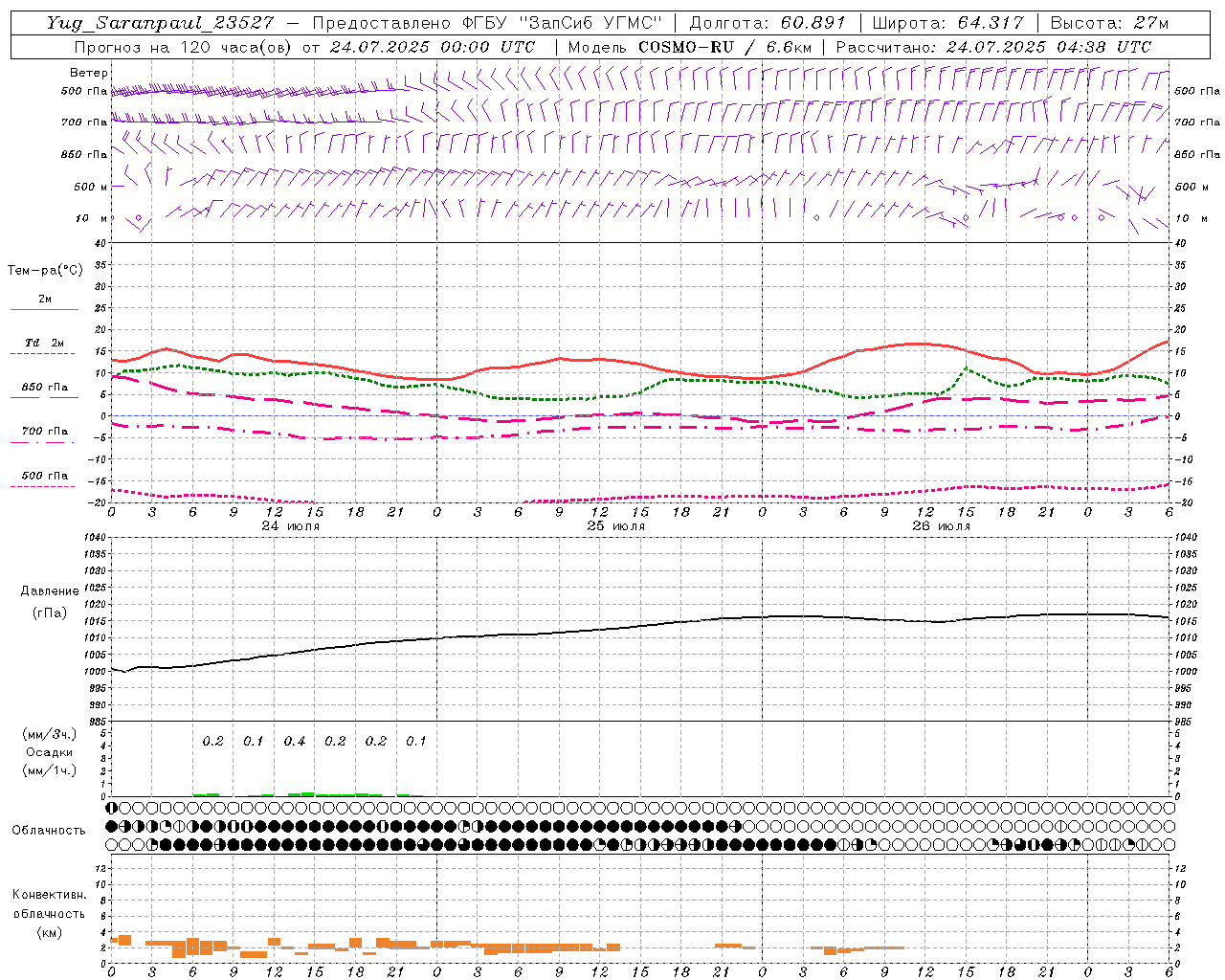Click the 25 июля date label
Image resolution: width=1225 pixels, height=980 pixels.
point(615,526)
